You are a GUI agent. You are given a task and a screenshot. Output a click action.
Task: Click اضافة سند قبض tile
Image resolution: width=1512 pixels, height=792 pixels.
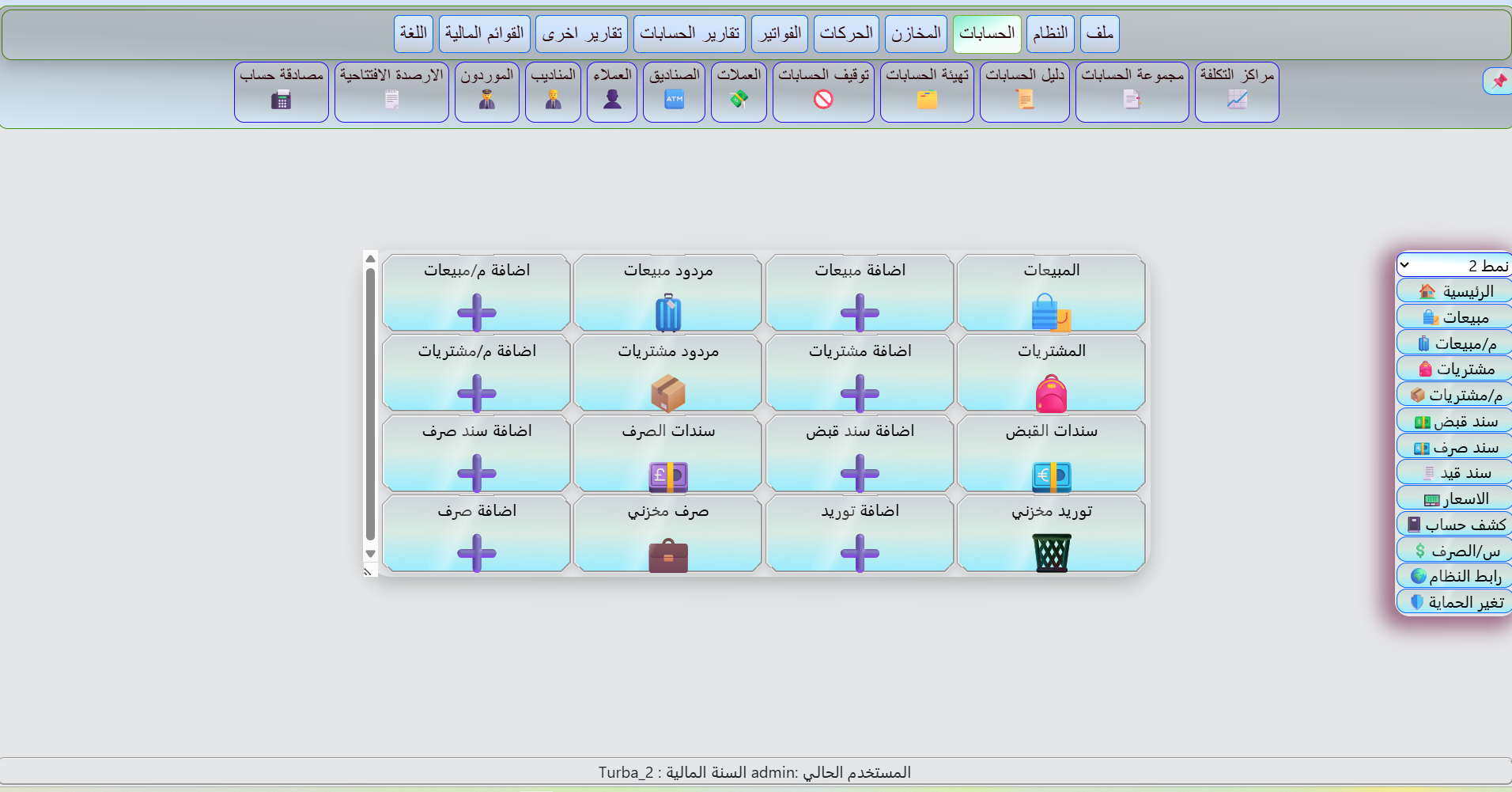tap(860, 453)
